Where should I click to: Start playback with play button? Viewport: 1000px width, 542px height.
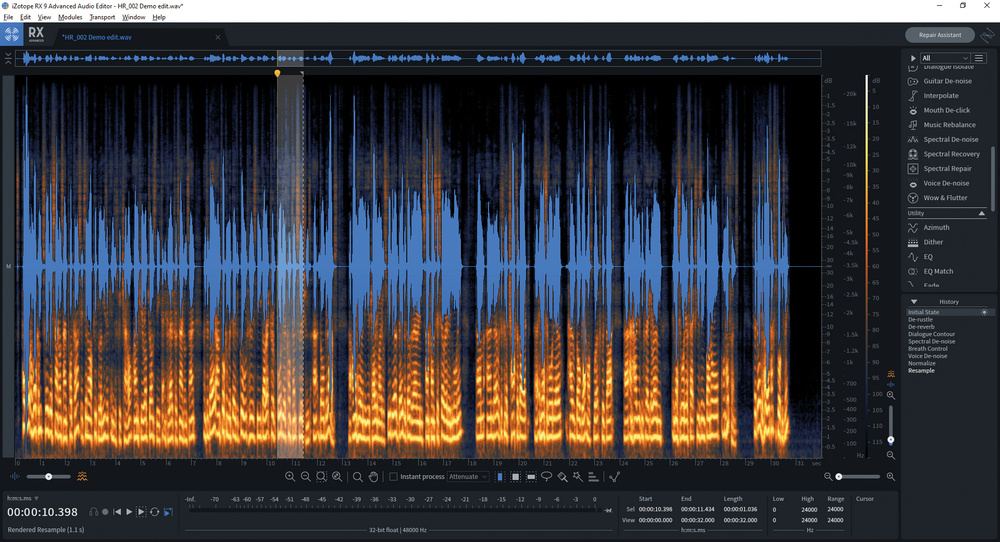129,512
